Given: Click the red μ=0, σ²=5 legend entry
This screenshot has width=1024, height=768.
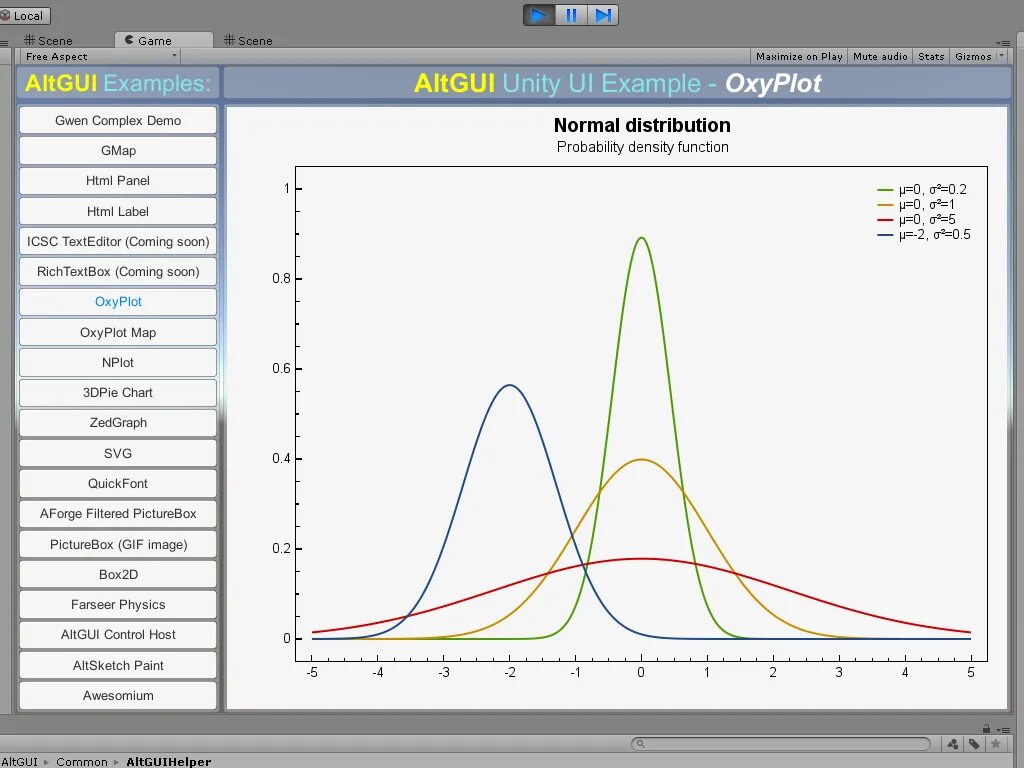Looking at the screenshot, I should tap(916, 219).
